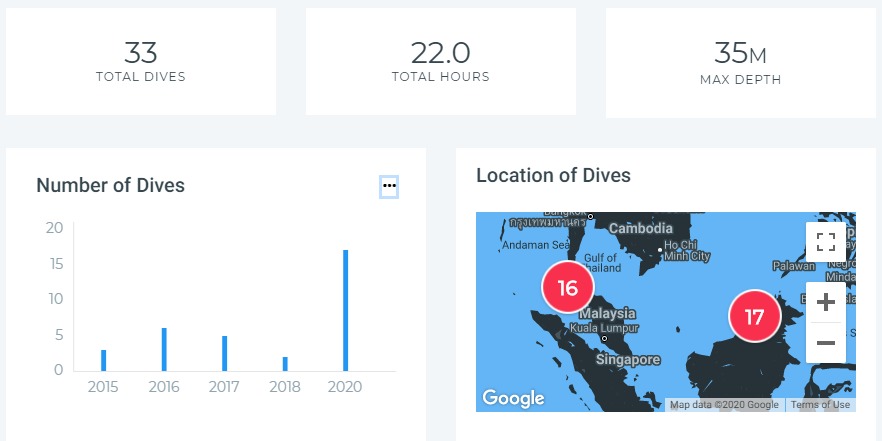Click the 2018 bar in chart
The image size is (882, 441).
(285, 364)
